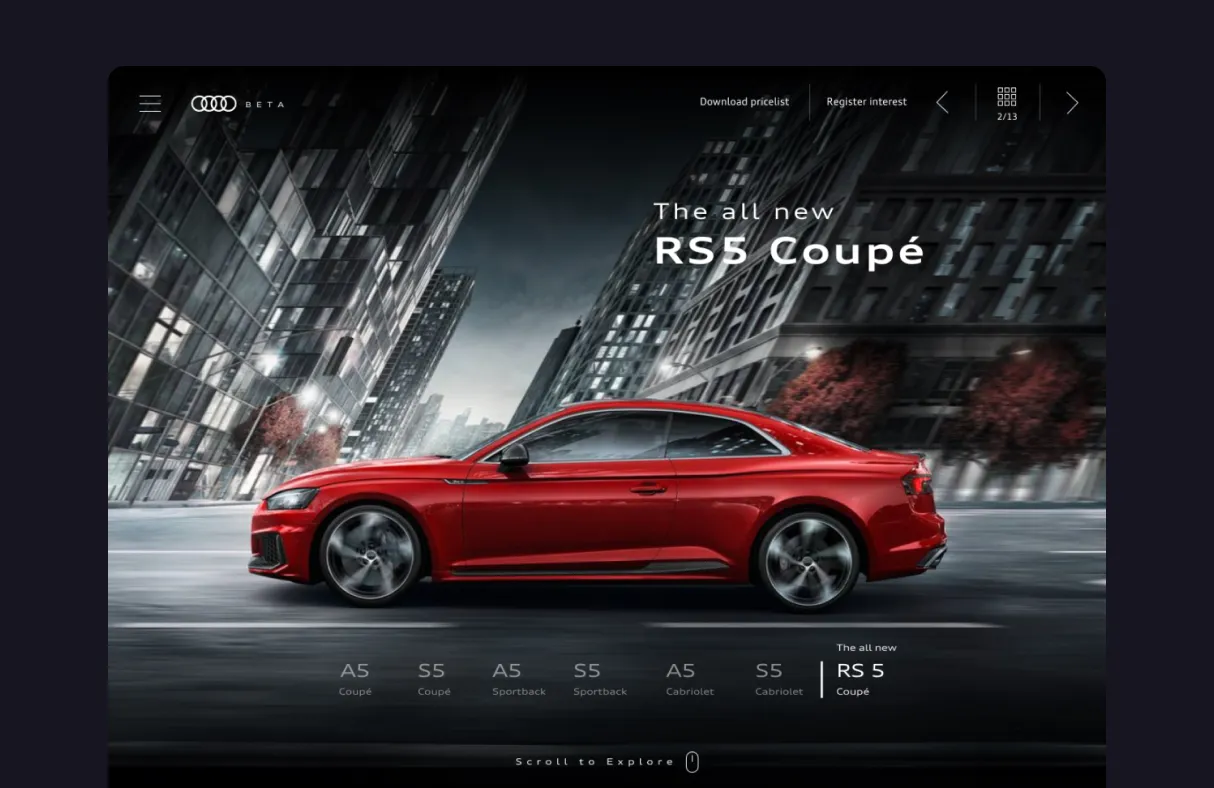Viewport: 1214px width, 788px height.
Task: Select the A5 Coupé model
Action: pos(355,678)
